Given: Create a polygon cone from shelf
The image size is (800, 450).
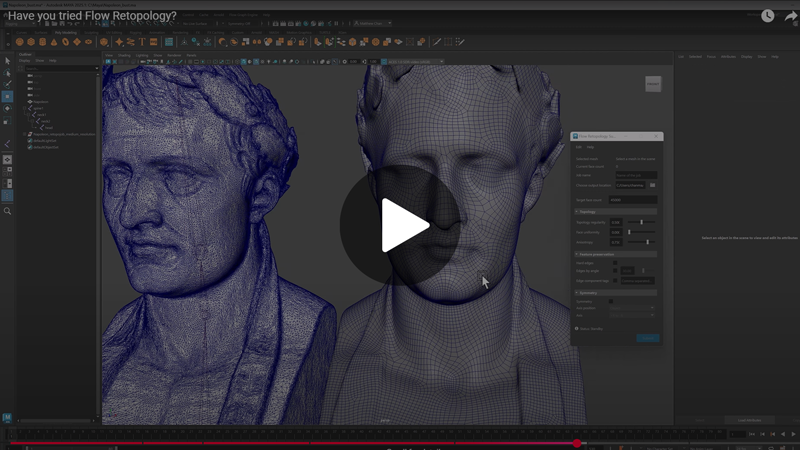Looking at the screenshot, I should click(x=54, y=42).
